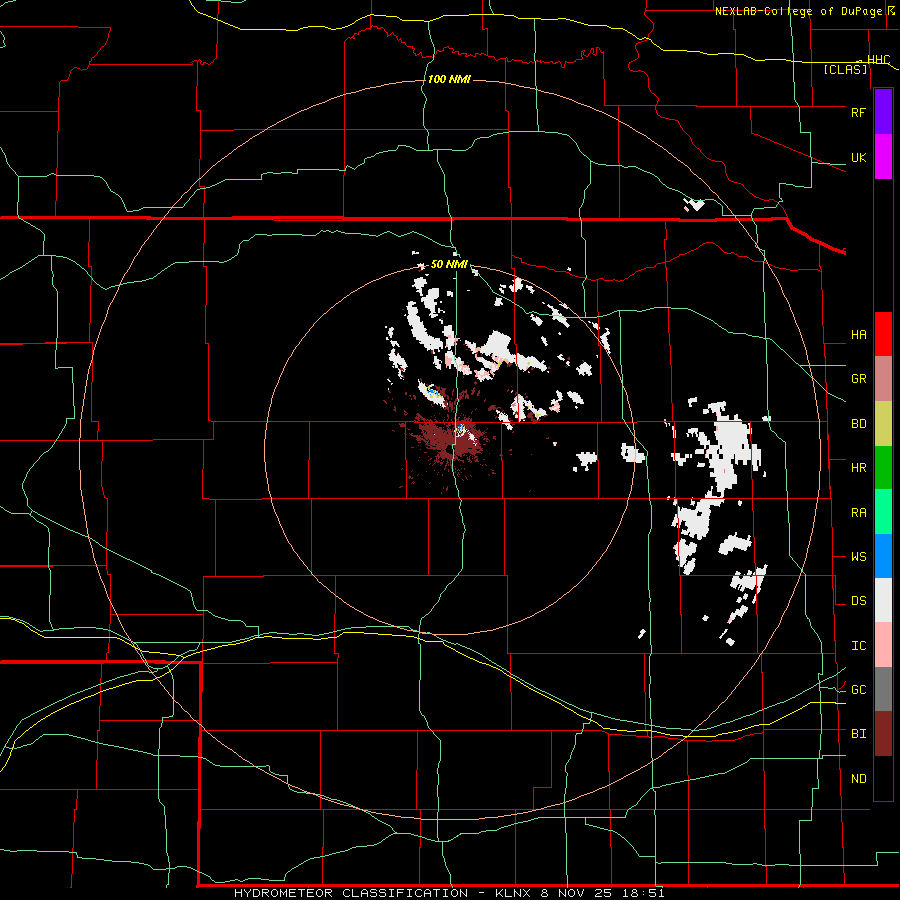Click the BI brown legend swatch
900x900 pixels.
point(883,734)
